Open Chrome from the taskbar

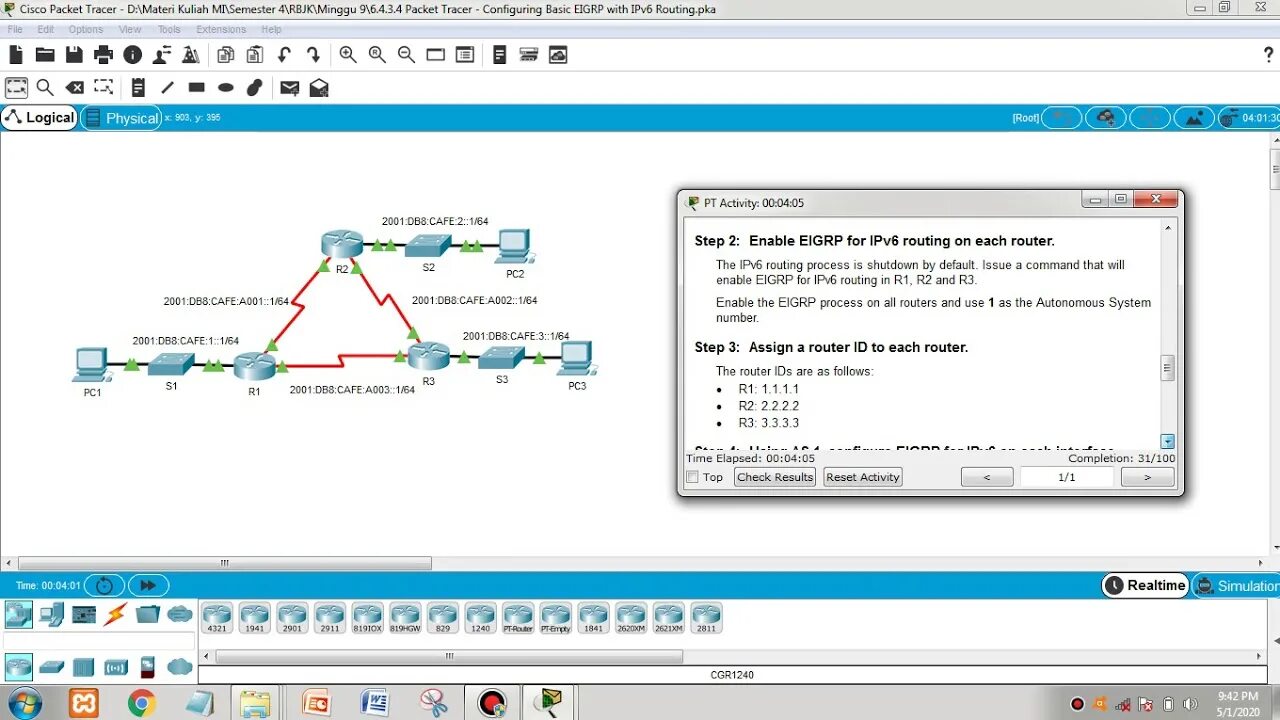coord(142,703)
